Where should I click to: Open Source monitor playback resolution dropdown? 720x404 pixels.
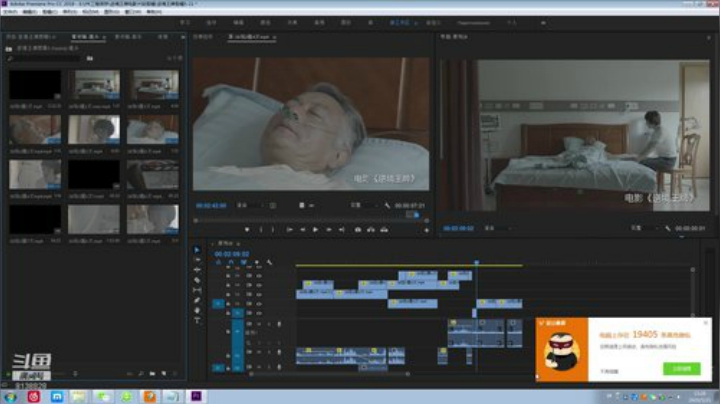pos(363,205)
